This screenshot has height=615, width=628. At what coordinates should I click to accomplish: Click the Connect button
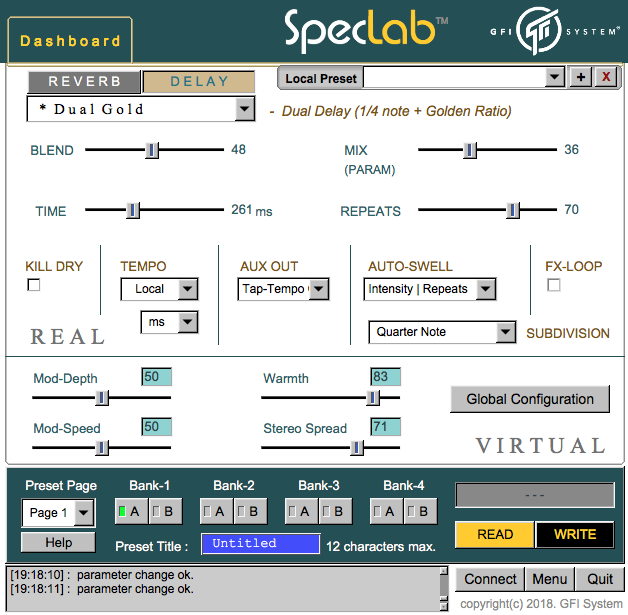click(x=490, y=579)
